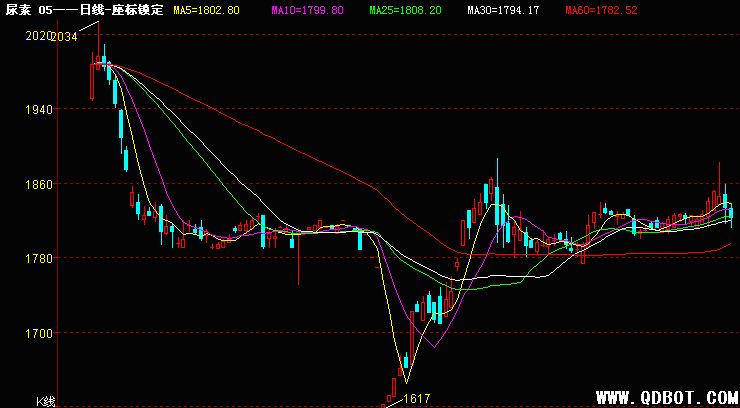This screenshot has height=408, width=740.
Task: Click the 1617 low price marker
Action: click(416, 398)
